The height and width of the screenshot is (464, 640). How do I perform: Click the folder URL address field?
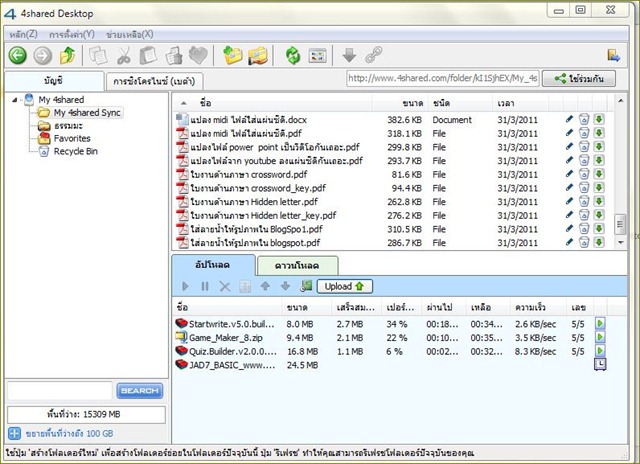(442, 78)
